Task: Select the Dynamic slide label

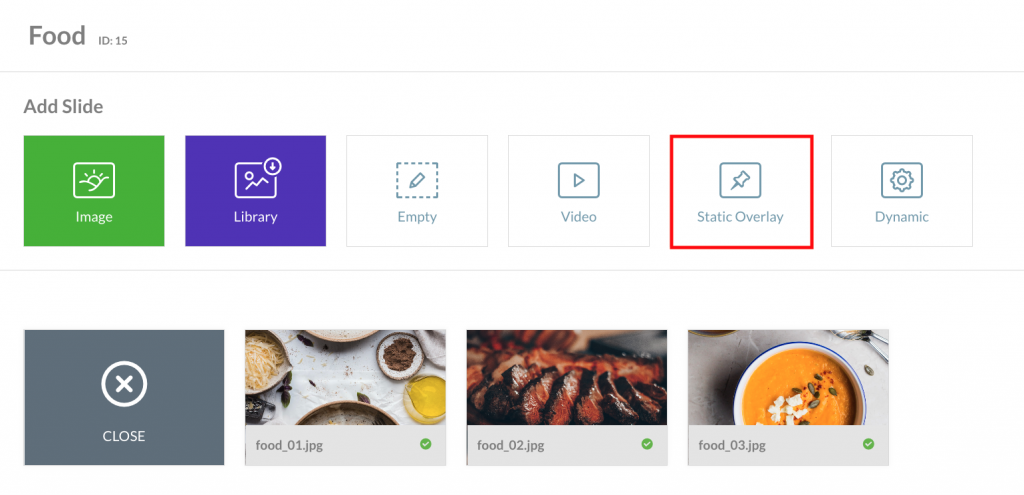Action: [x=902, y=217]
